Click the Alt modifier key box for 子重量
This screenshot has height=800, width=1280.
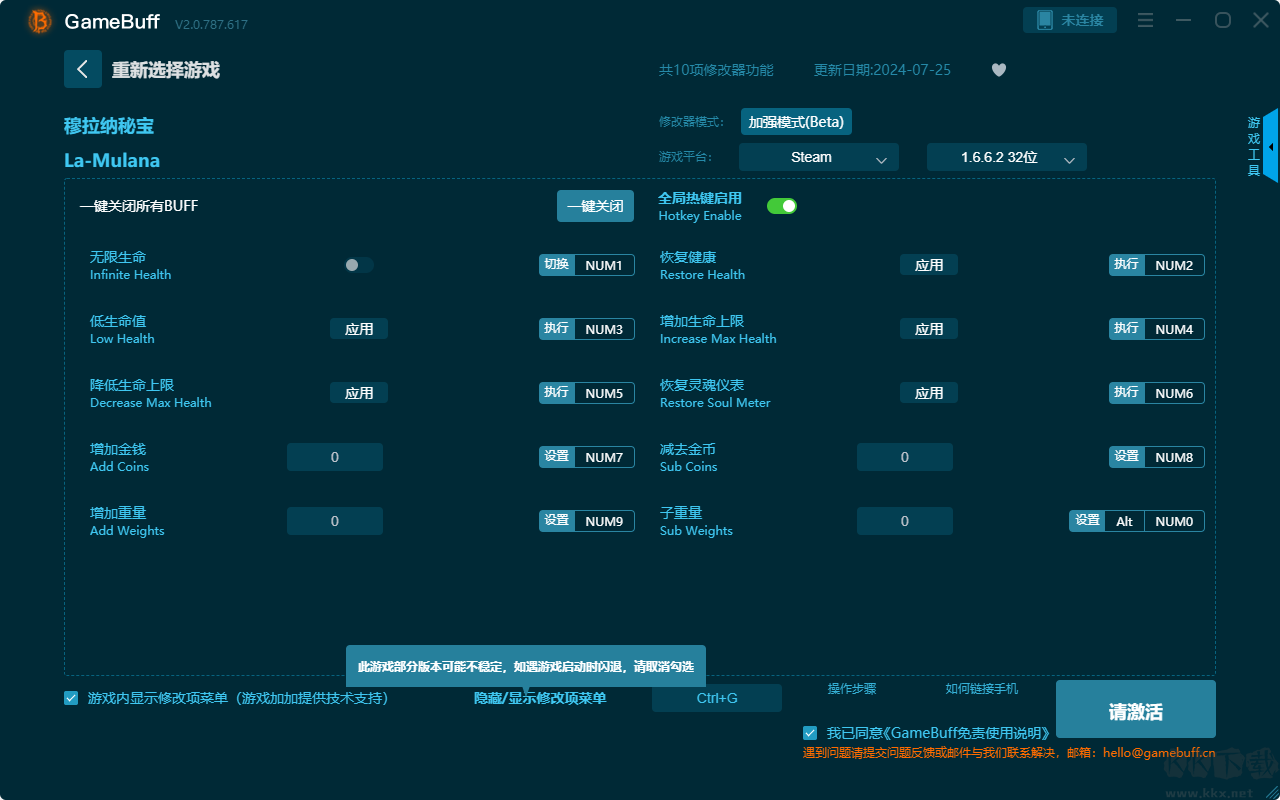[1125, 521]
